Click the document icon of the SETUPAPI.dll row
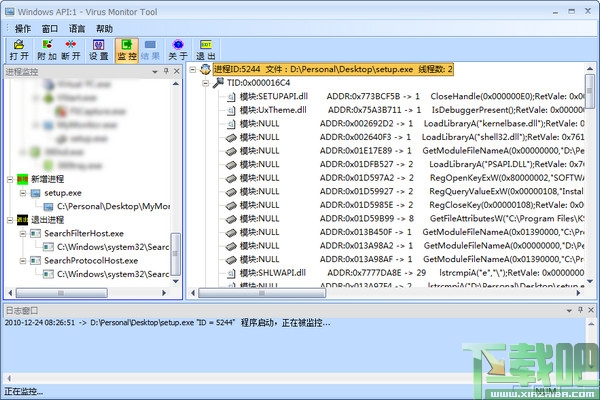This screenshot has width=600, height=400. 231,97
